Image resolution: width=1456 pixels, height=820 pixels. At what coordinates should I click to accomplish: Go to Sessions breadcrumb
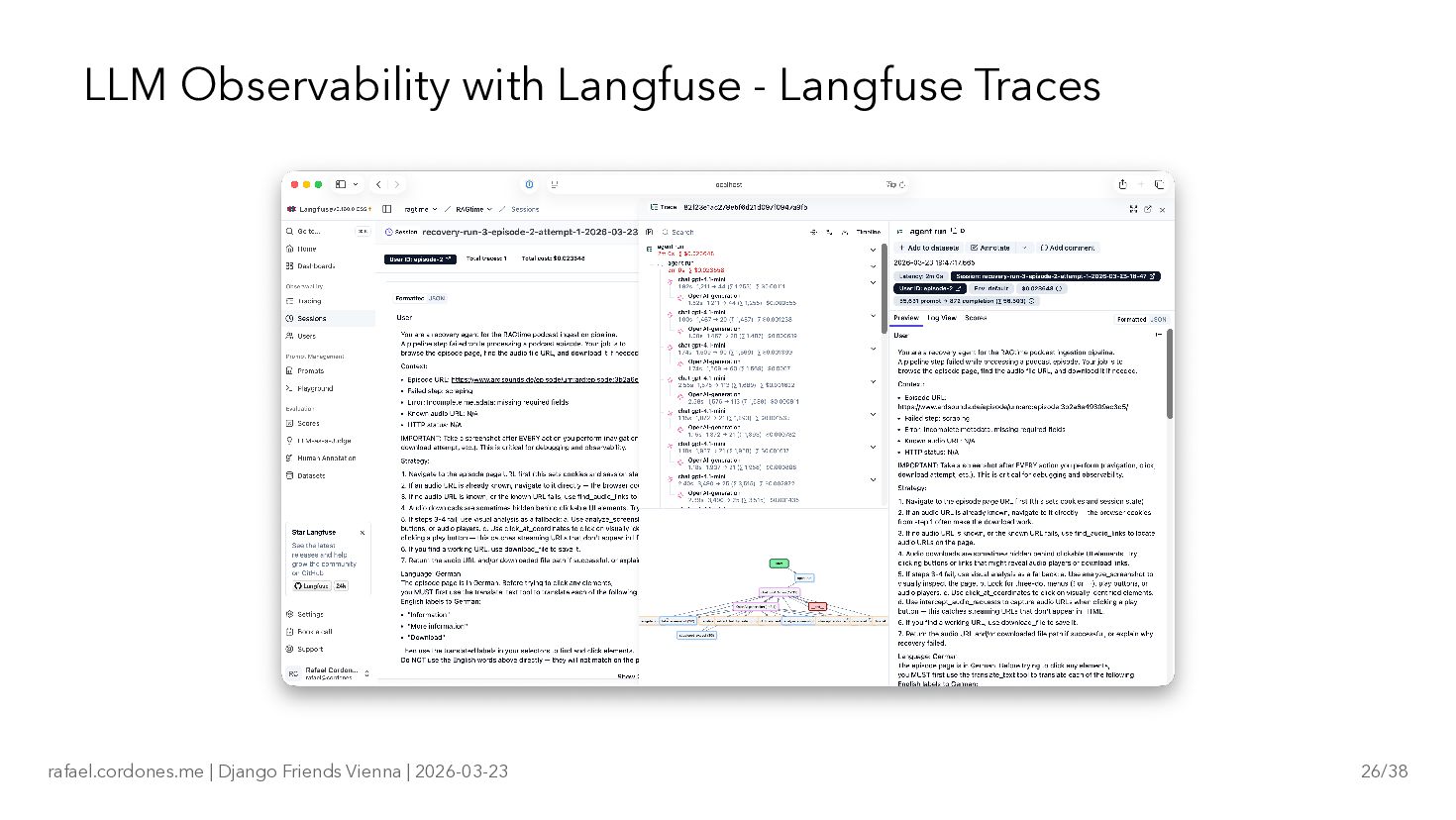tap(525, 209)
